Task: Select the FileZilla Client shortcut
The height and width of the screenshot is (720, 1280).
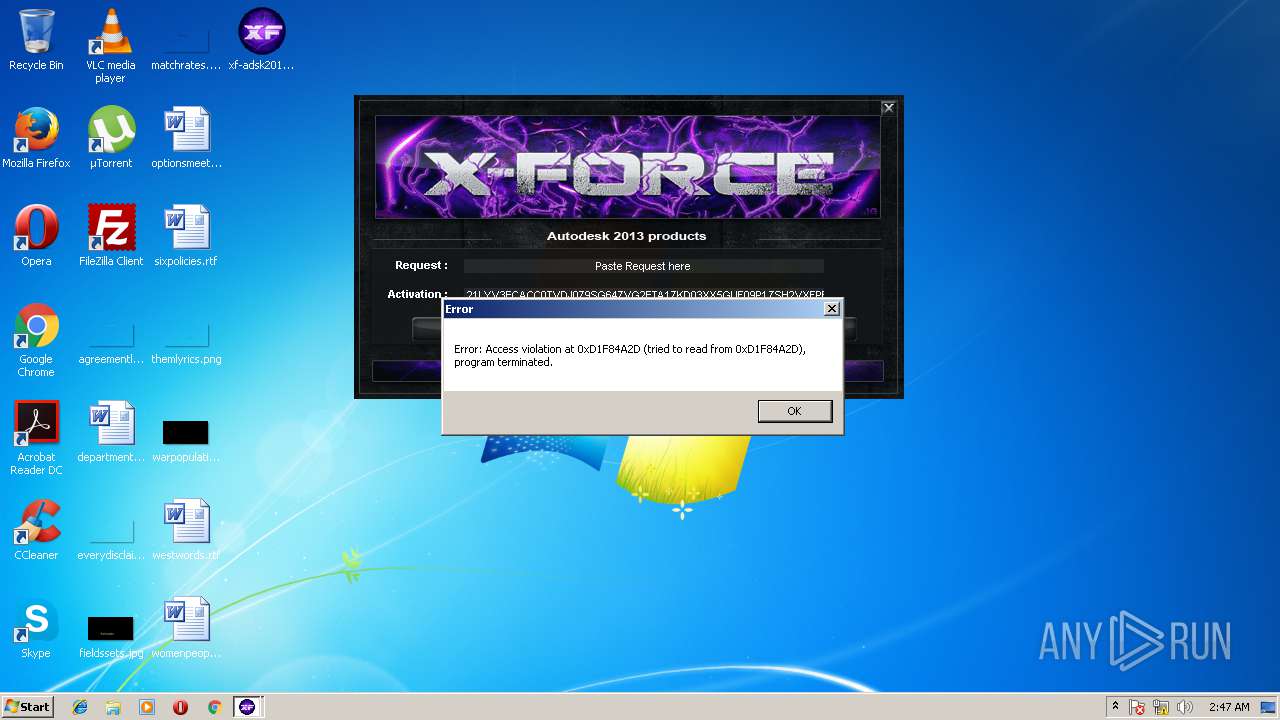Action: click(x=110, y=237)
